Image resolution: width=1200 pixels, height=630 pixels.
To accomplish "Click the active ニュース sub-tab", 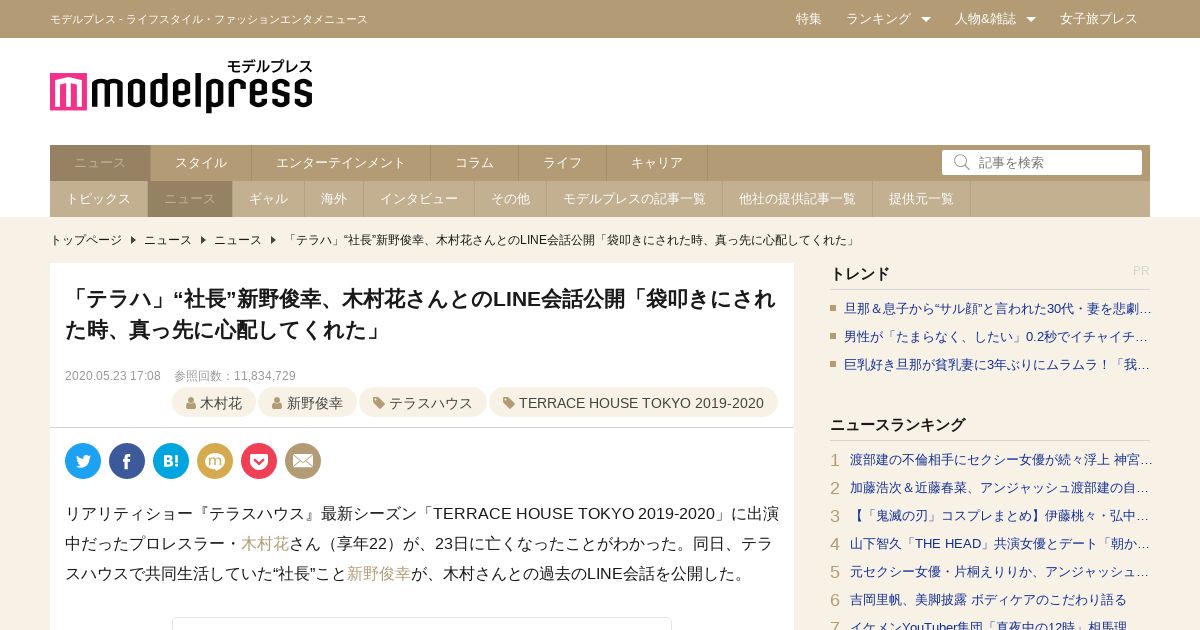I will click(x=190, y=199).
